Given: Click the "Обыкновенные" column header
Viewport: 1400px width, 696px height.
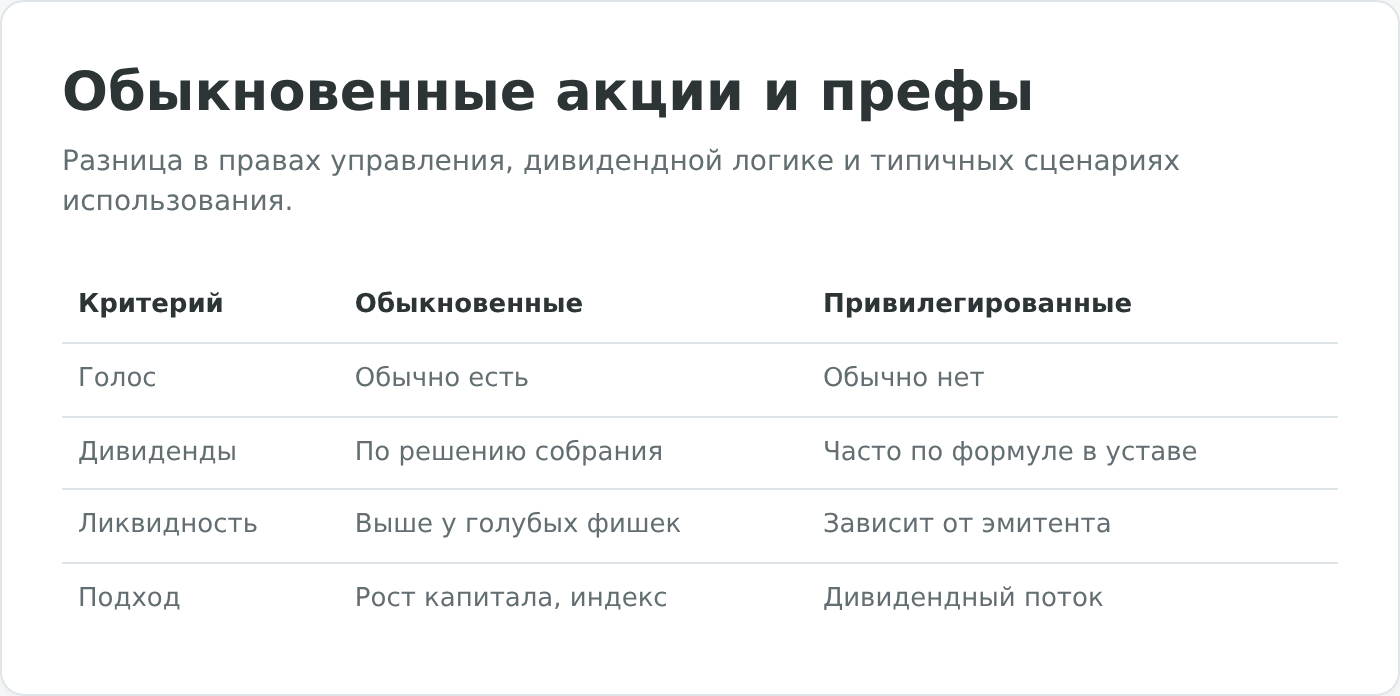Looking at the screenshot, I should (469, 304).
